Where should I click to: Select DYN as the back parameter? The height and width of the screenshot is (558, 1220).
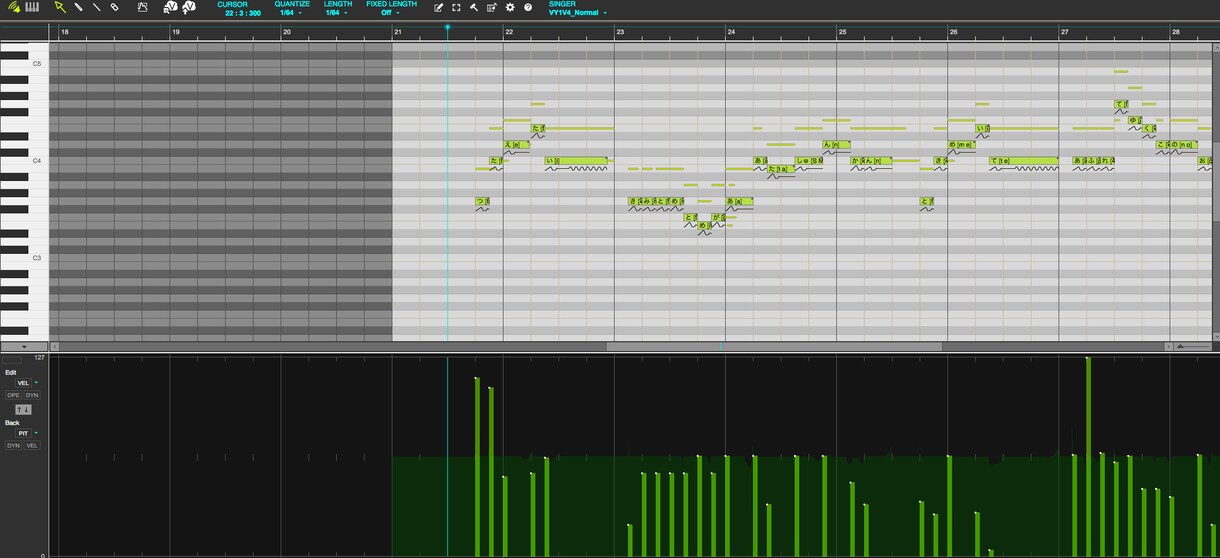(x=13, y=445)
